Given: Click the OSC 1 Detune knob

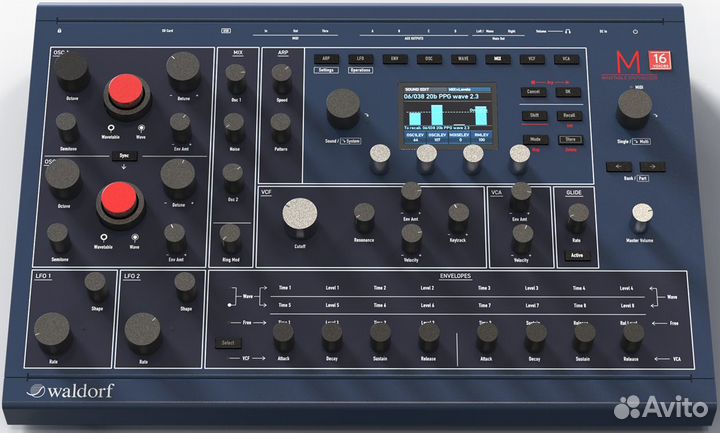Looking at the screenshot, I should pos(183,71).
